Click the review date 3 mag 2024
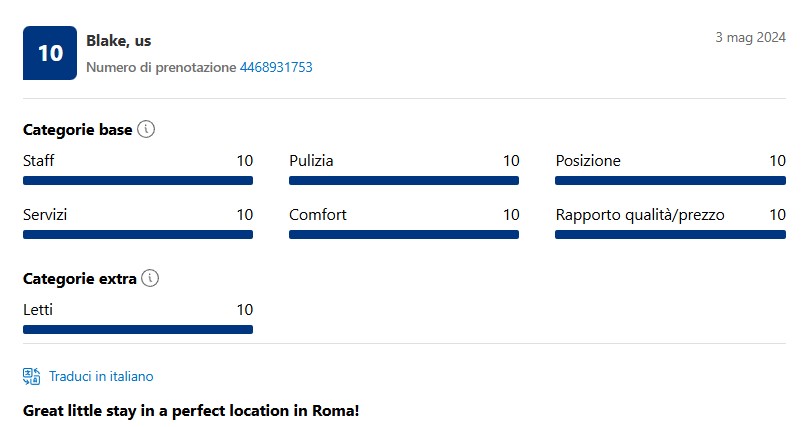 coord(750,38)
